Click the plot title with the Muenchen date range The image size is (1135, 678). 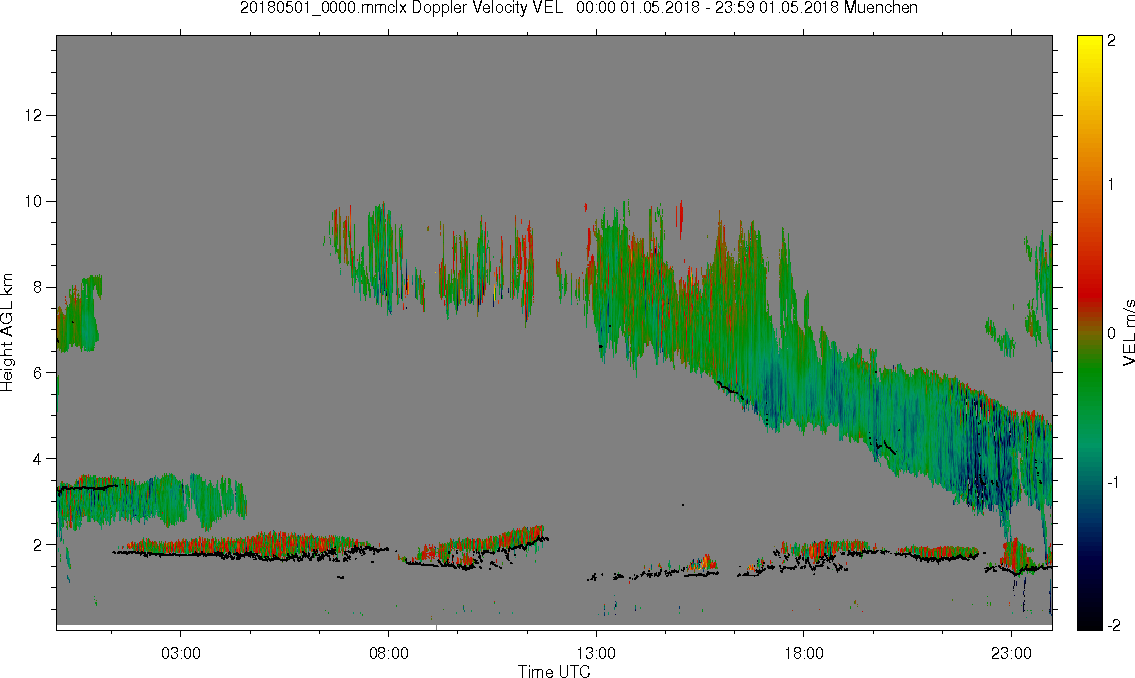(x=578, y=8)
